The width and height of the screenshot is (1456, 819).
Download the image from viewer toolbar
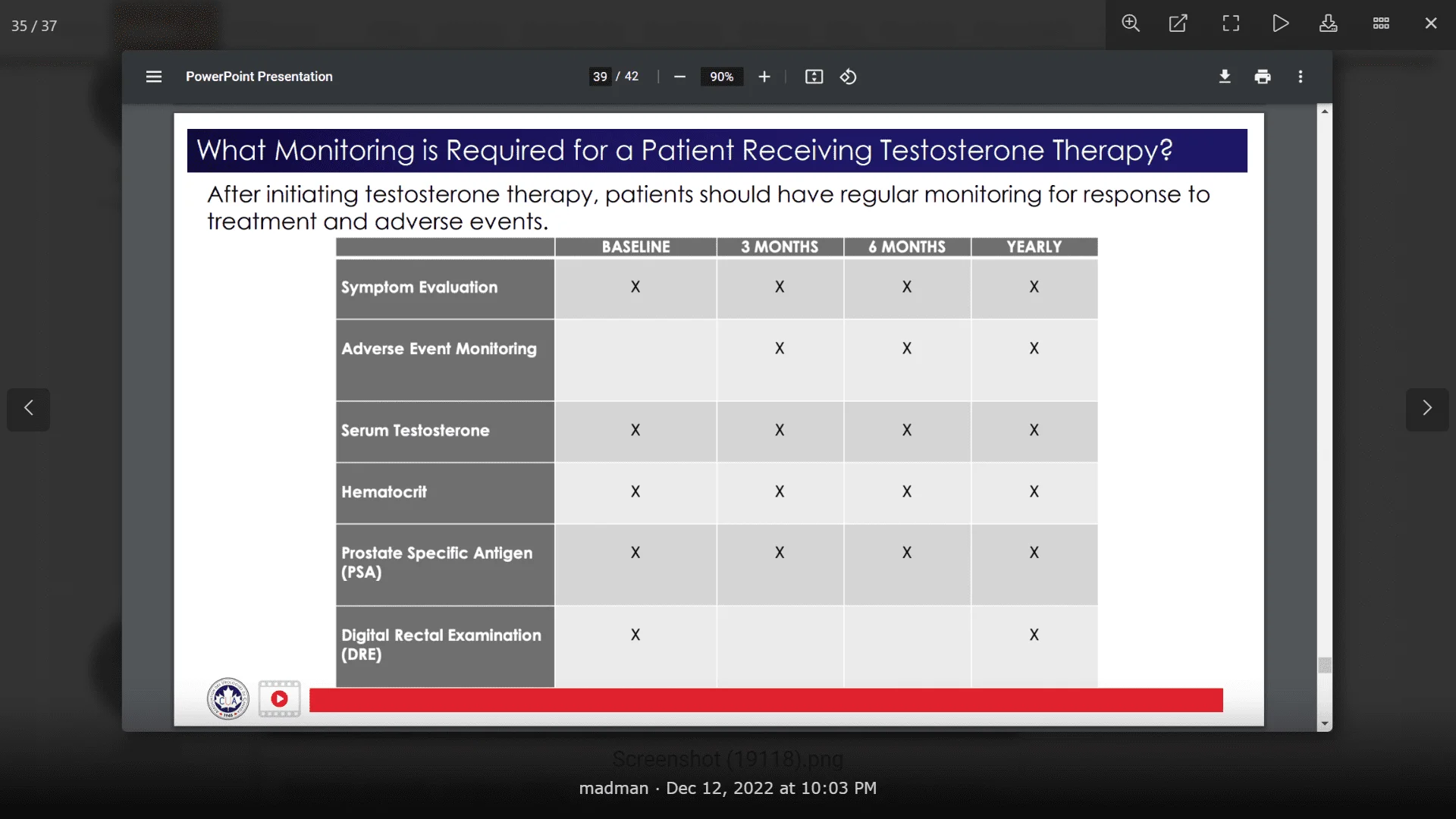pyautogui.click(x=1329, y=24)
